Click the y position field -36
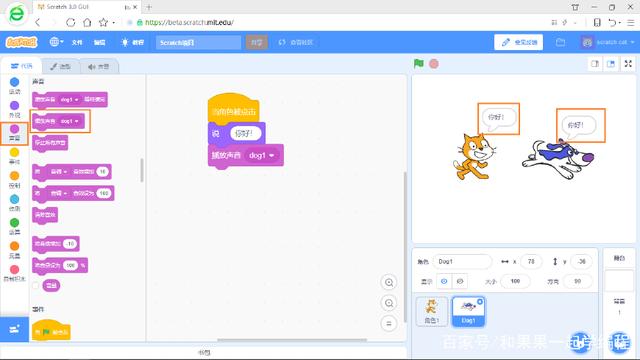This screenshot has width=640, height=360. click(x=582, y=262)
